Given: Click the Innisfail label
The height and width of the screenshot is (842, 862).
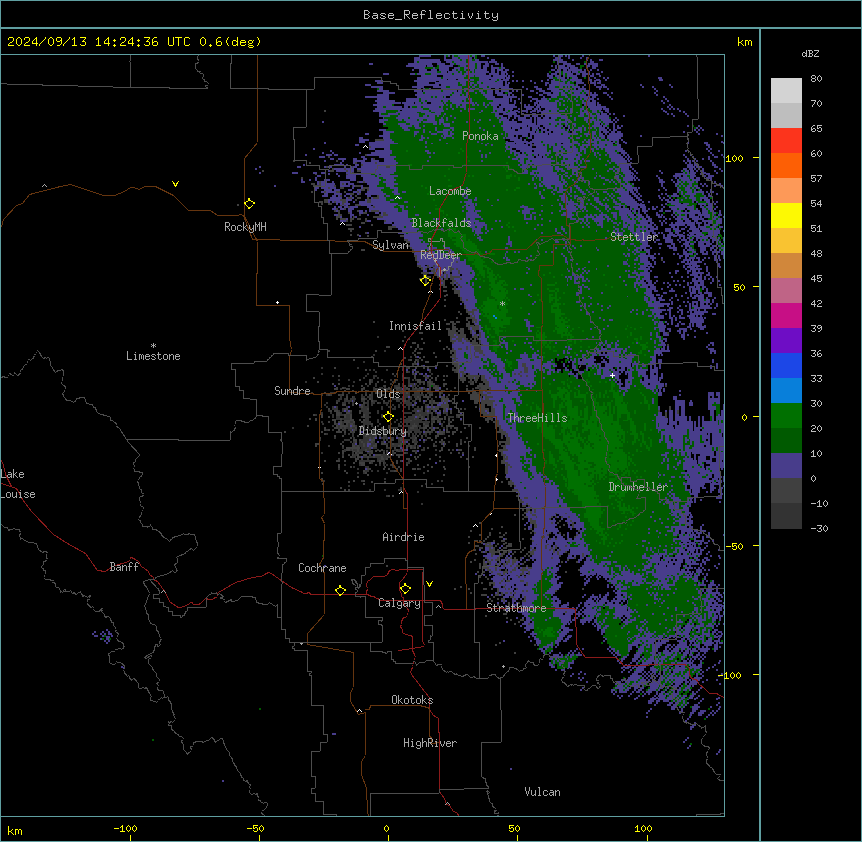Looking at the screenshot, I should [415, 326].
